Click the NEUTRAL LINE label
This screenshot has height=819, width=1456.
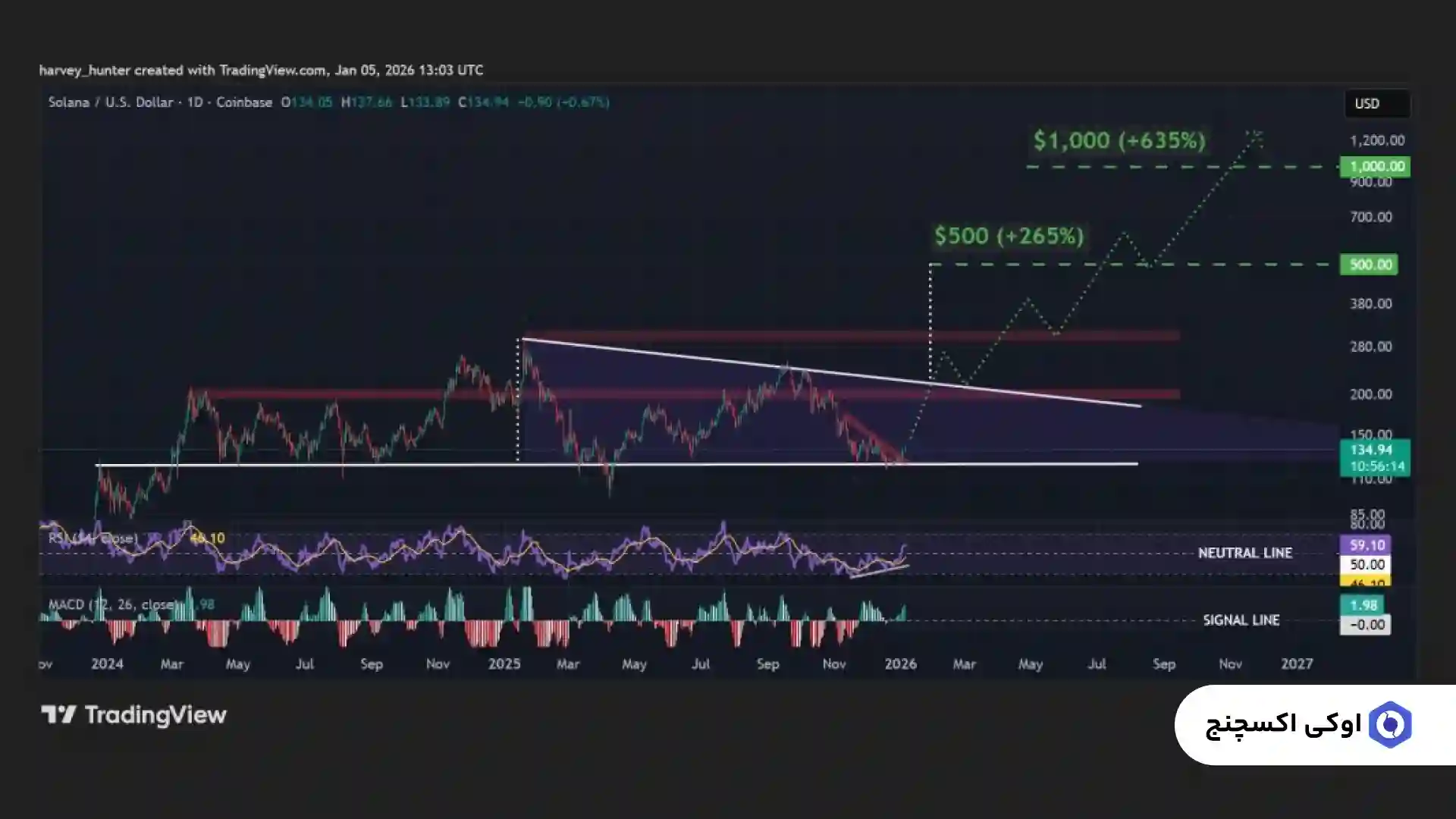point(1244,553)
